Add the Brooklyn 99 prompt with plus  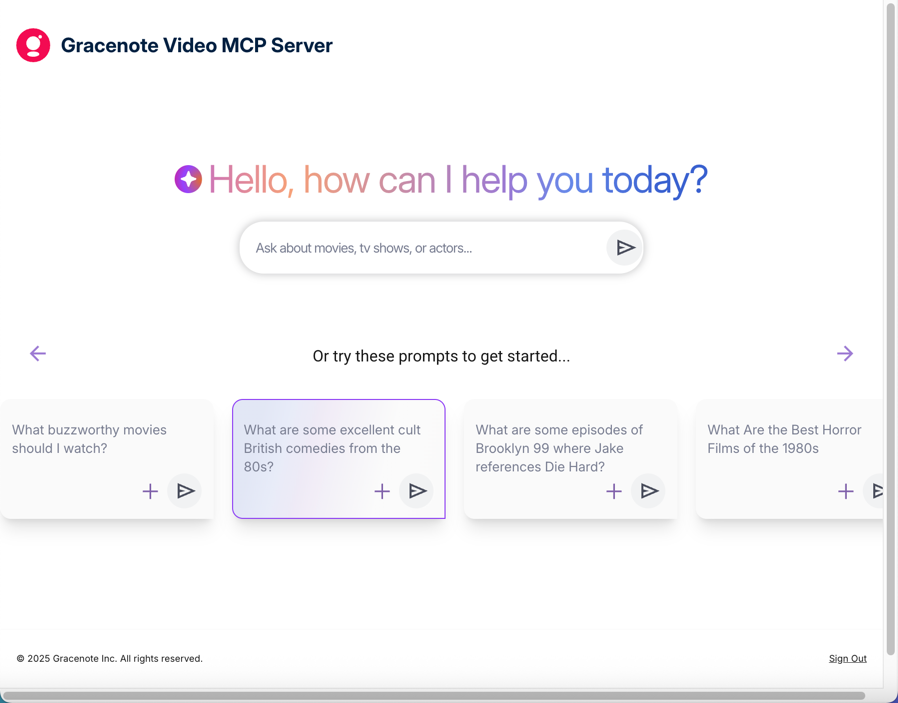pyautogui.click(x=614, y=491)
